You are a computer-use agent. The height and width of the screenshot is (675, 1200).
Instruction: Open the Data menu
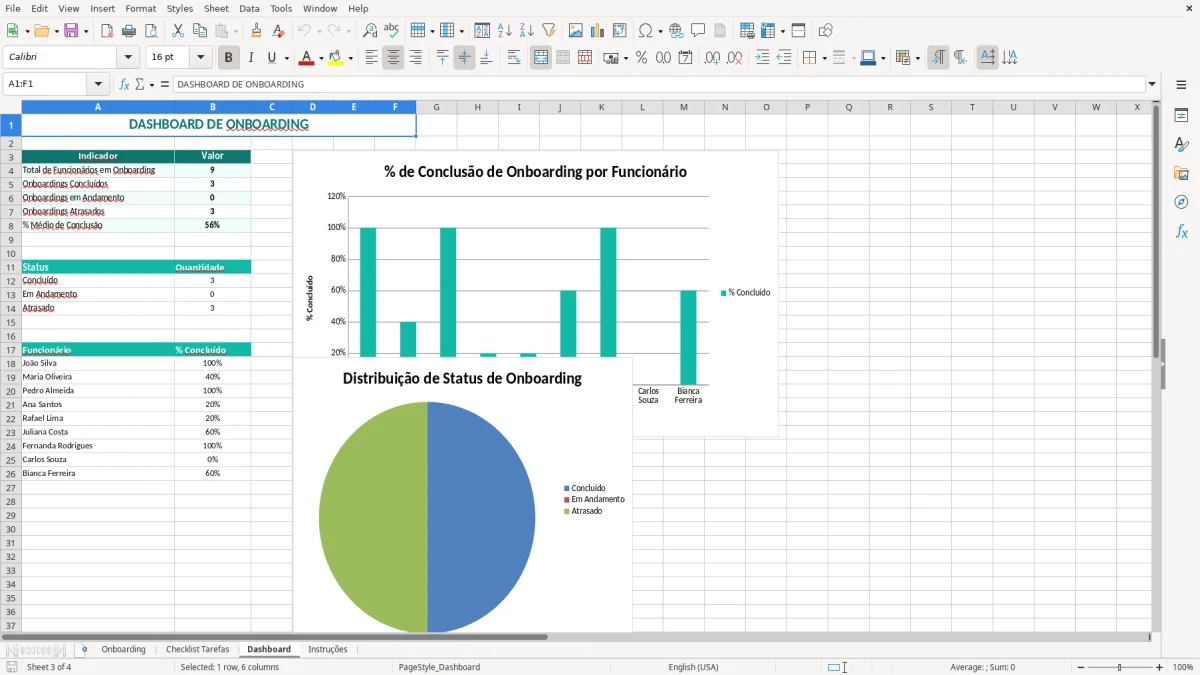click(249, 8)
